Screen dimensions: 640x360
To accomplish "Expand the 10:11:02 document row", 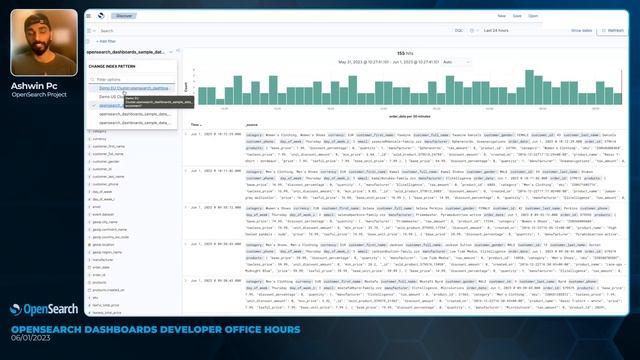I will pos(186,171).
